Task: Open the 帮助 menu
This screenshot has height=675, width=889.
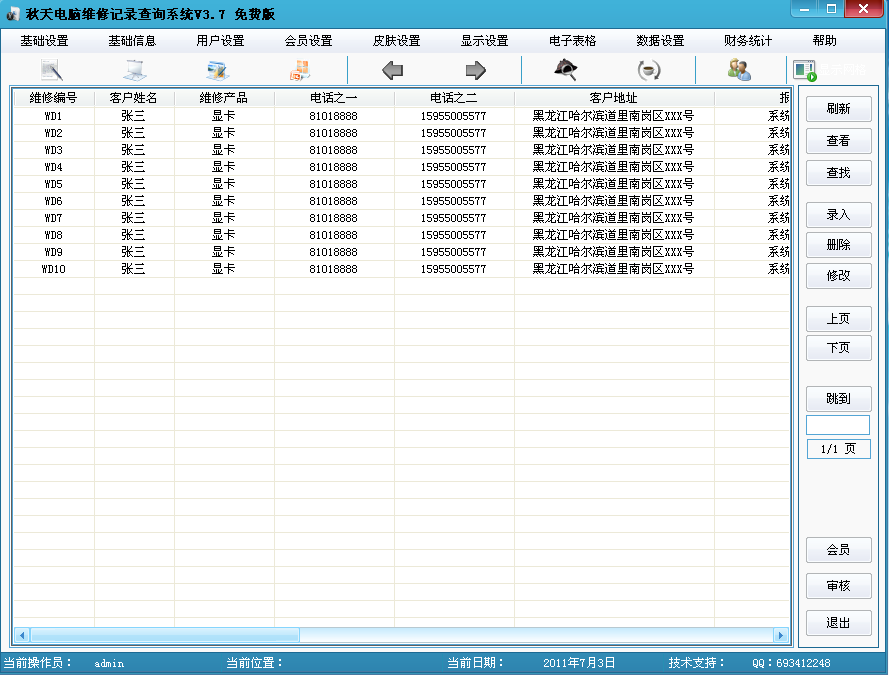Action: click(824, 41)
